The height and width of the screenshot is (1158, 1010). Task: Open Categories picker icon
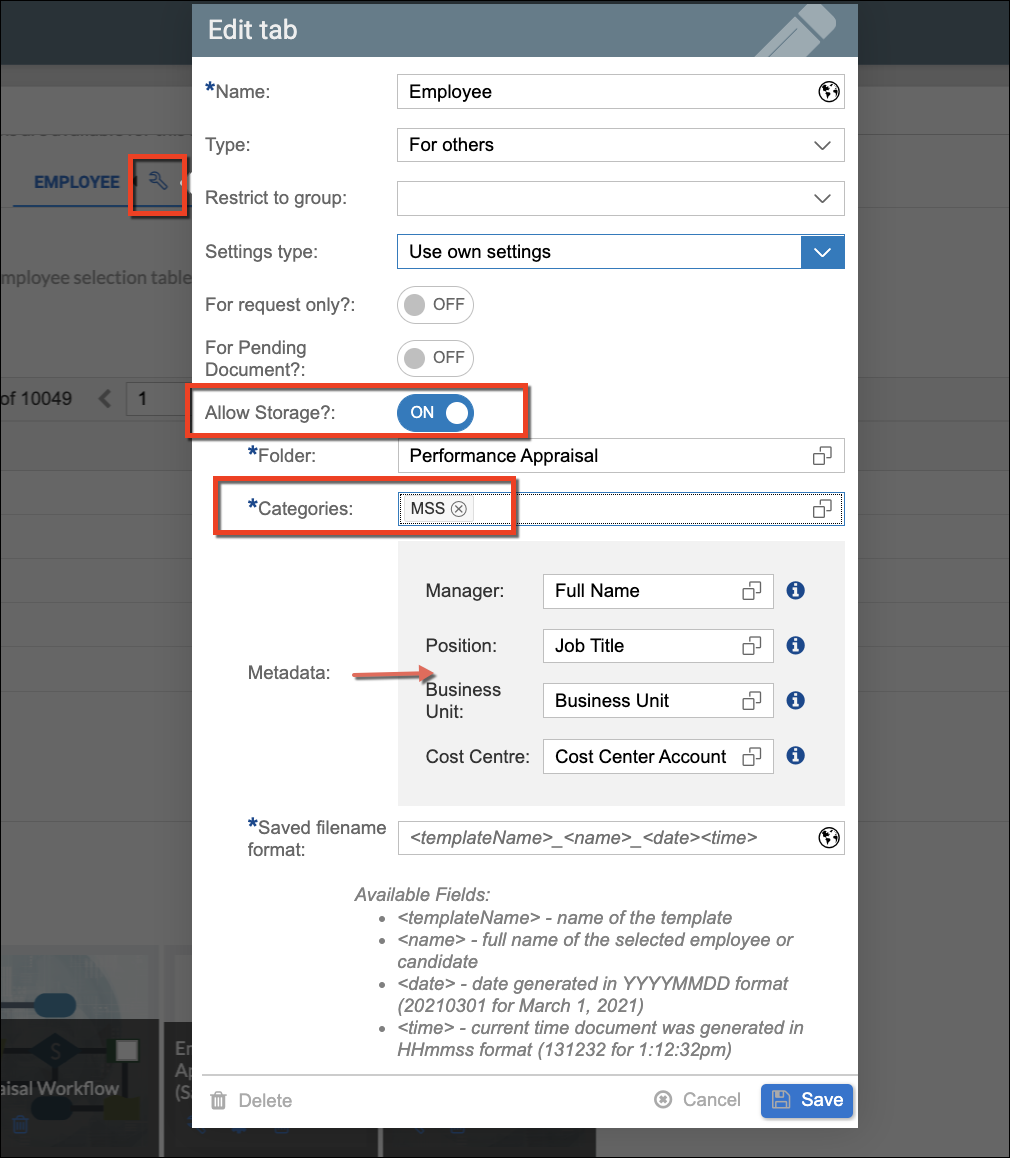click(822, 509)
